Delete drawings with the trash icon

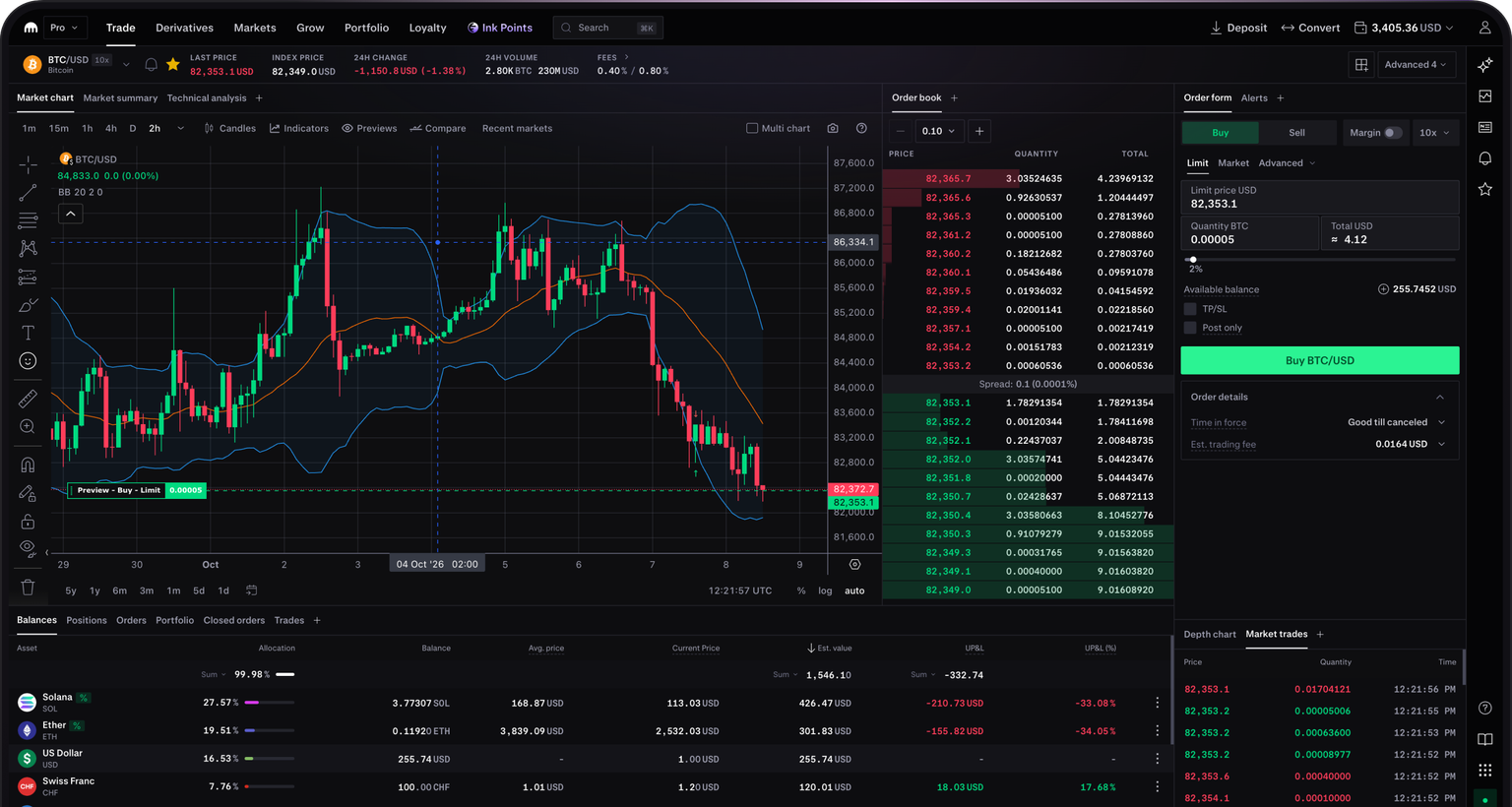point(28,588)
